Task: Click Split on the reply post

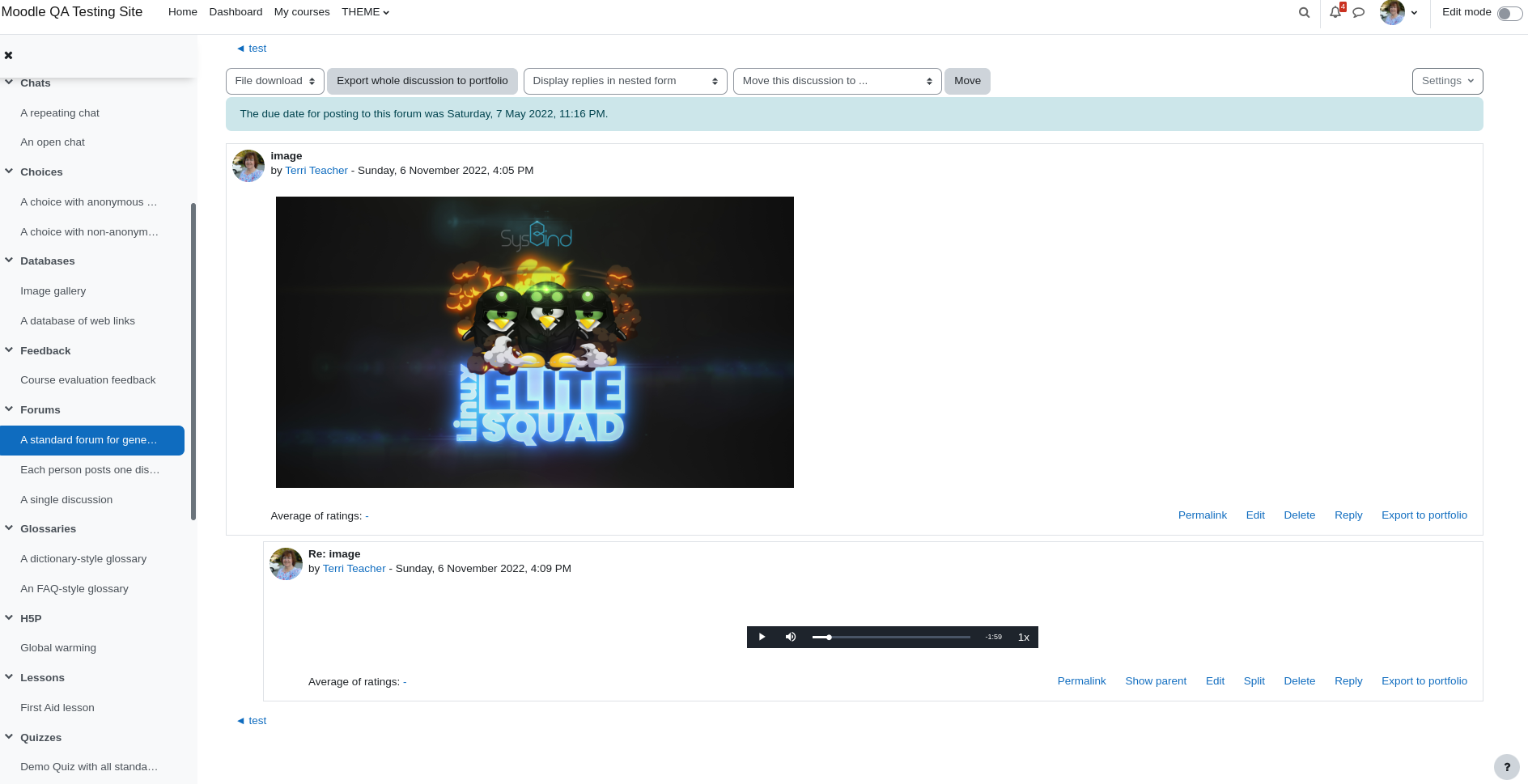Action: point(1254,681)
